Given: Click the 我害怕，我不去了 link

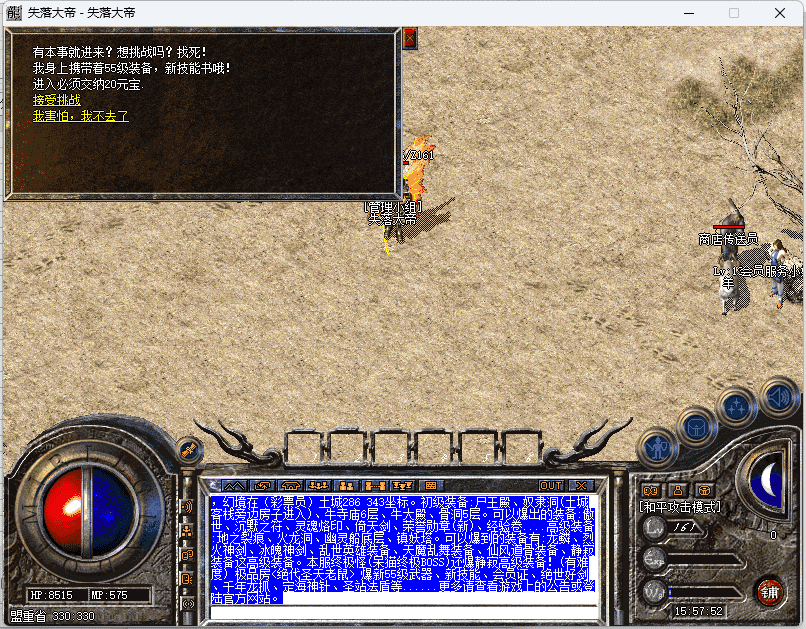Looking at the screenshot, I should pyautogui.click(x=81, y=116).
